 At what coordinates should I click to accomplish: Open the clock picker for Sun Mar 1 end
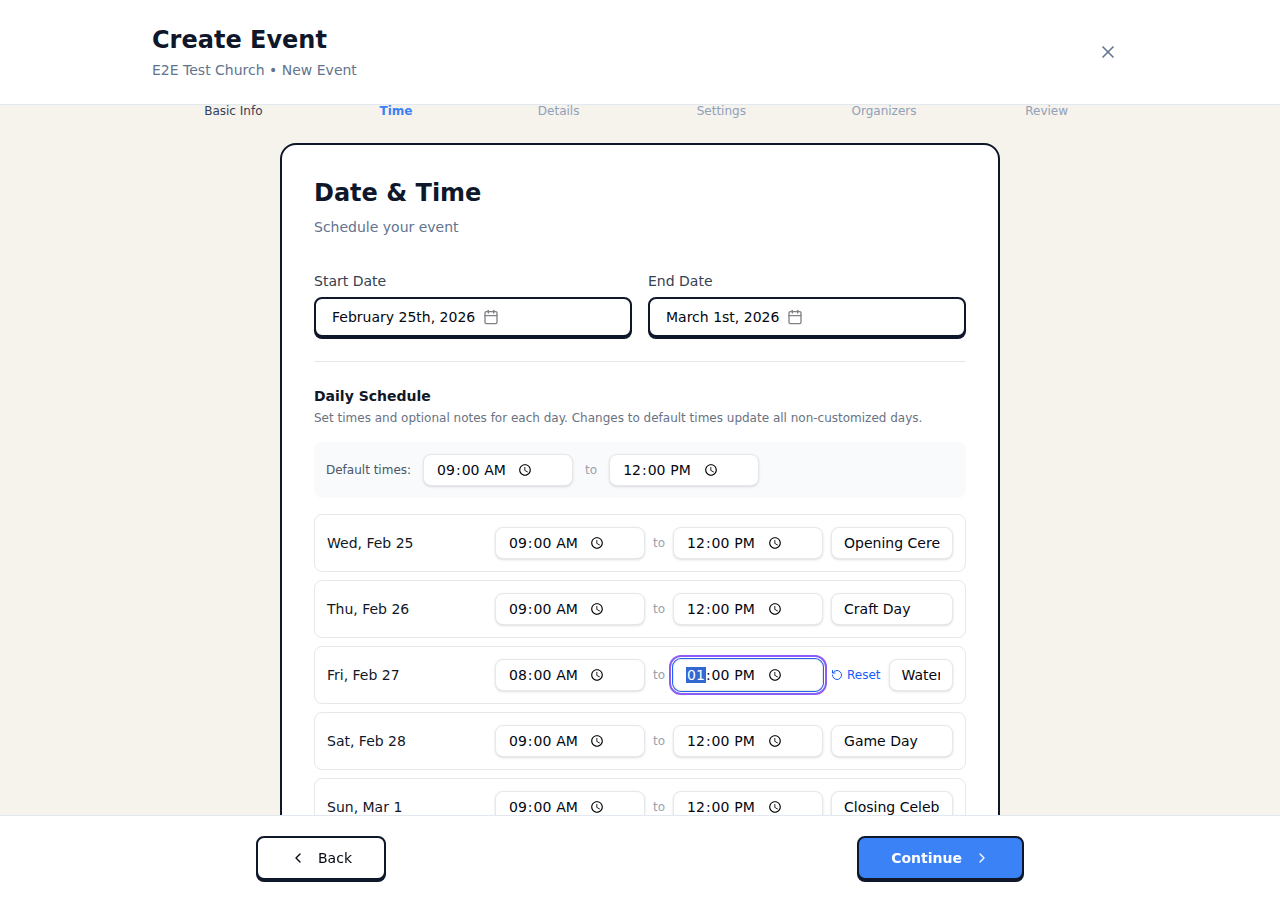coord(775,807)
